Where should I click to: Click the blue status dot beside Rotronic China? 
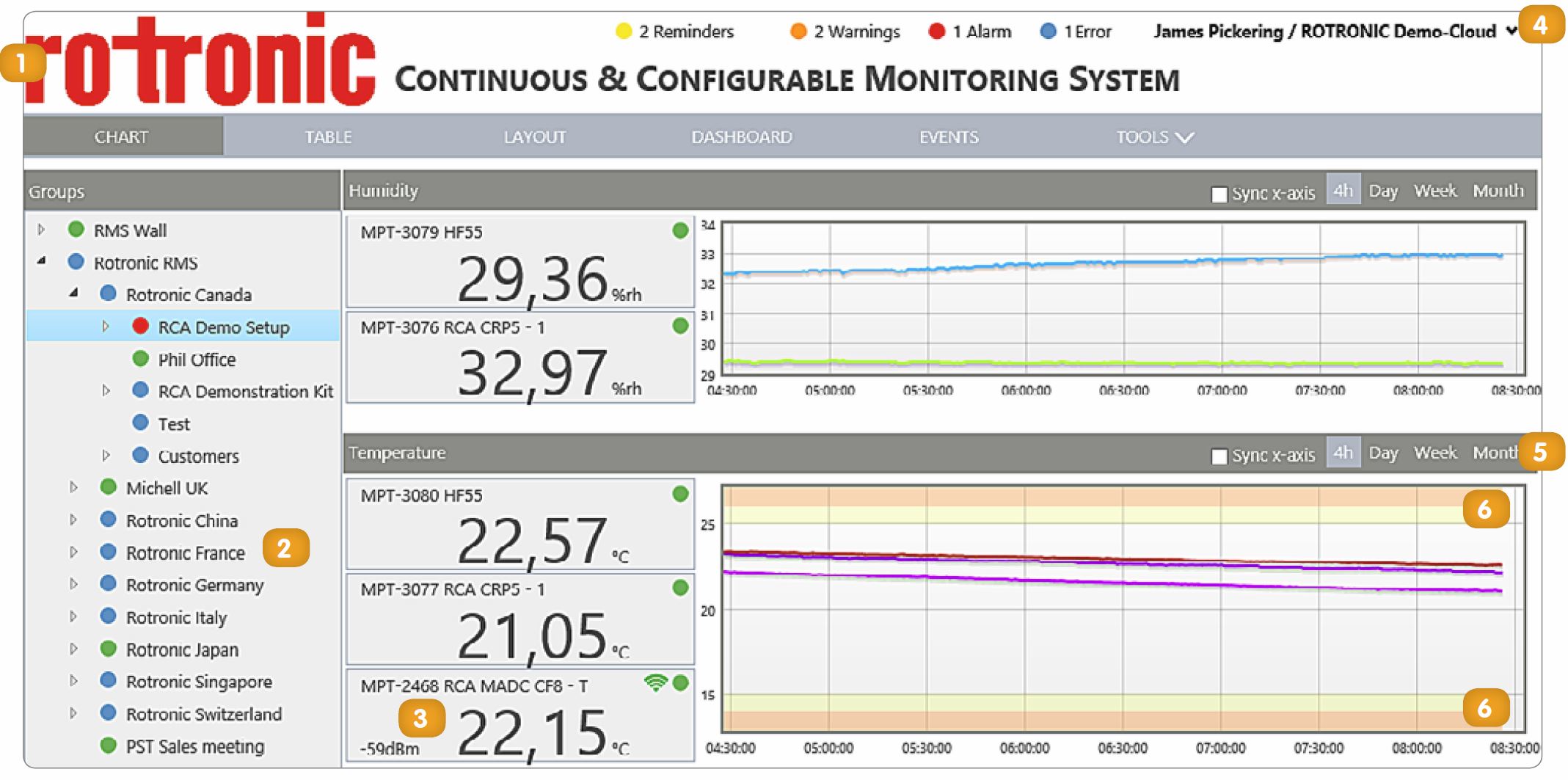tap(108, 520)
